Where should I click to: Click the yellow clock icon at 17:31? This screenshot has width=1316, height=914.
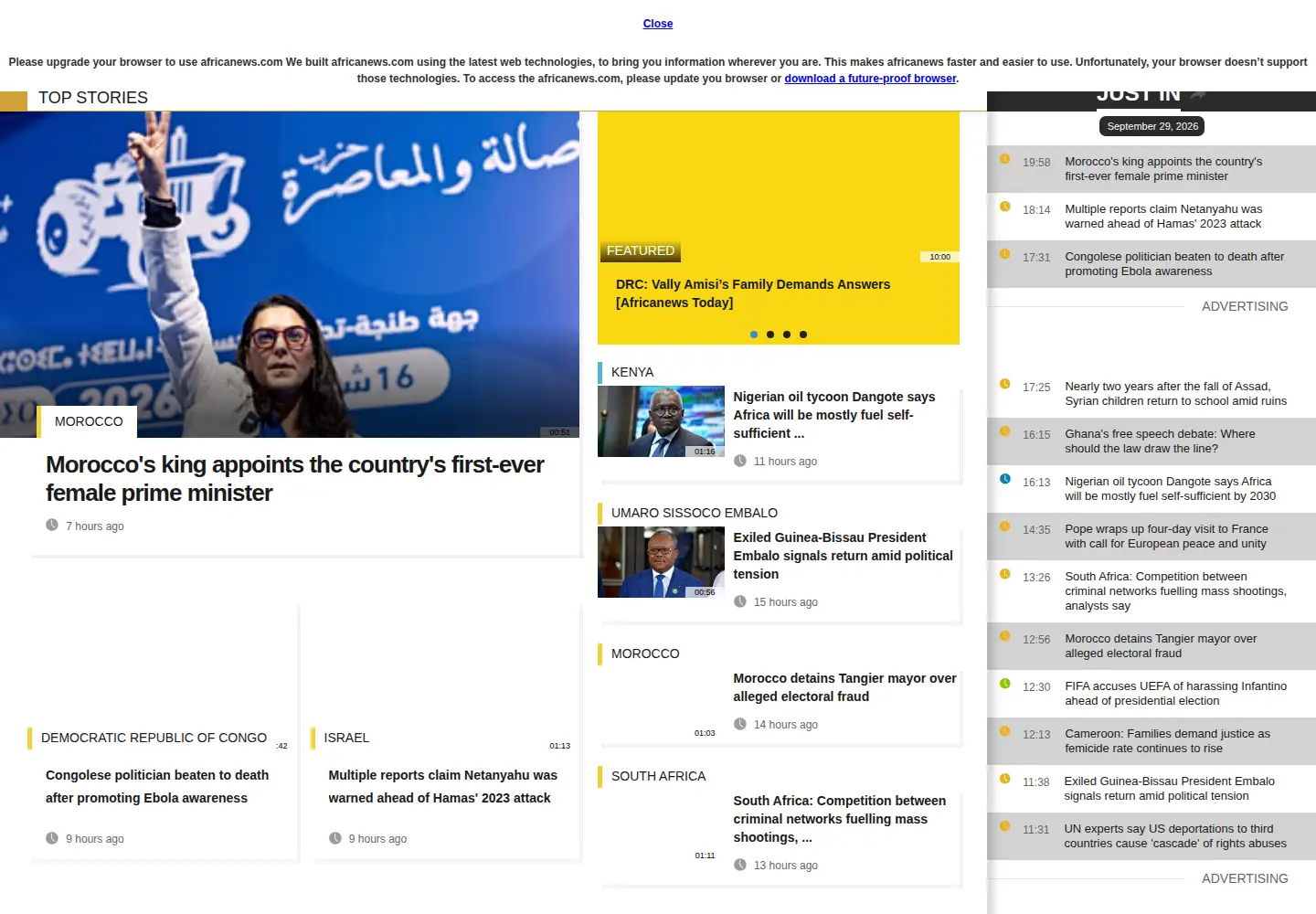1005,254
